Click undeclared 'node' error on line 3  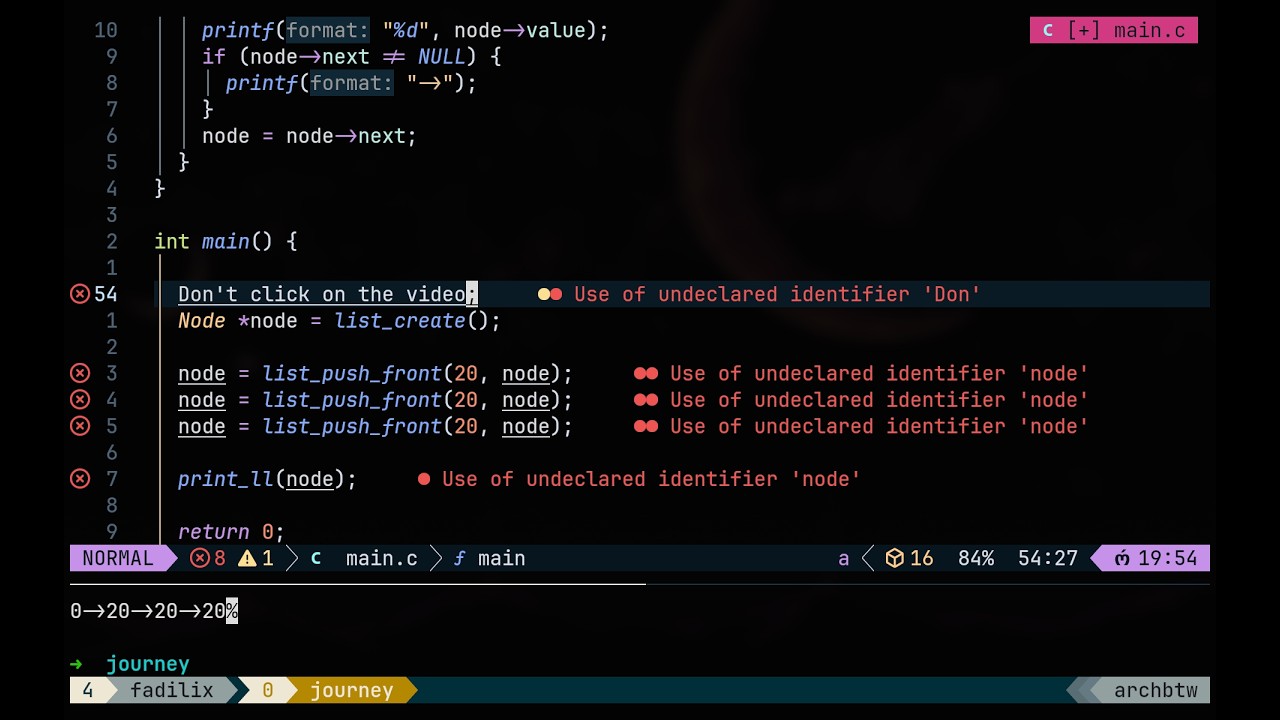click(880, 373)
